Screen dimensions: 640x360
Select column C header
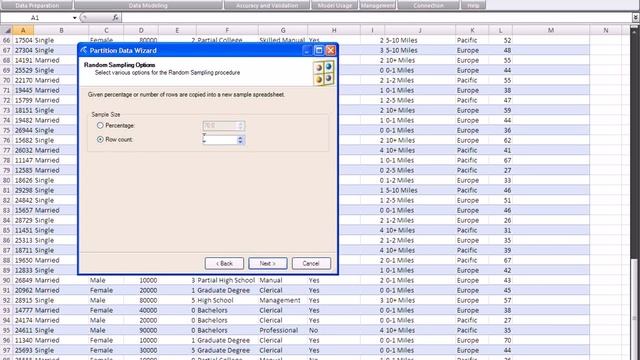point(106,30)
